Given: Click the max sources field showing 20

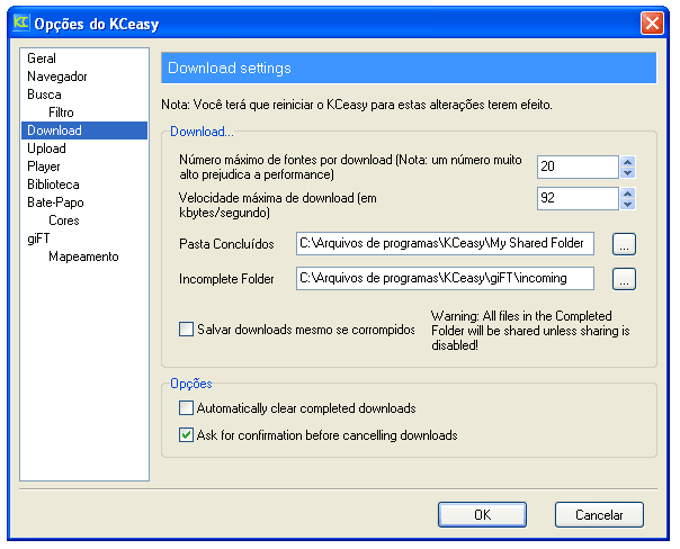Looking at the screenshot, I should [578, 167].
